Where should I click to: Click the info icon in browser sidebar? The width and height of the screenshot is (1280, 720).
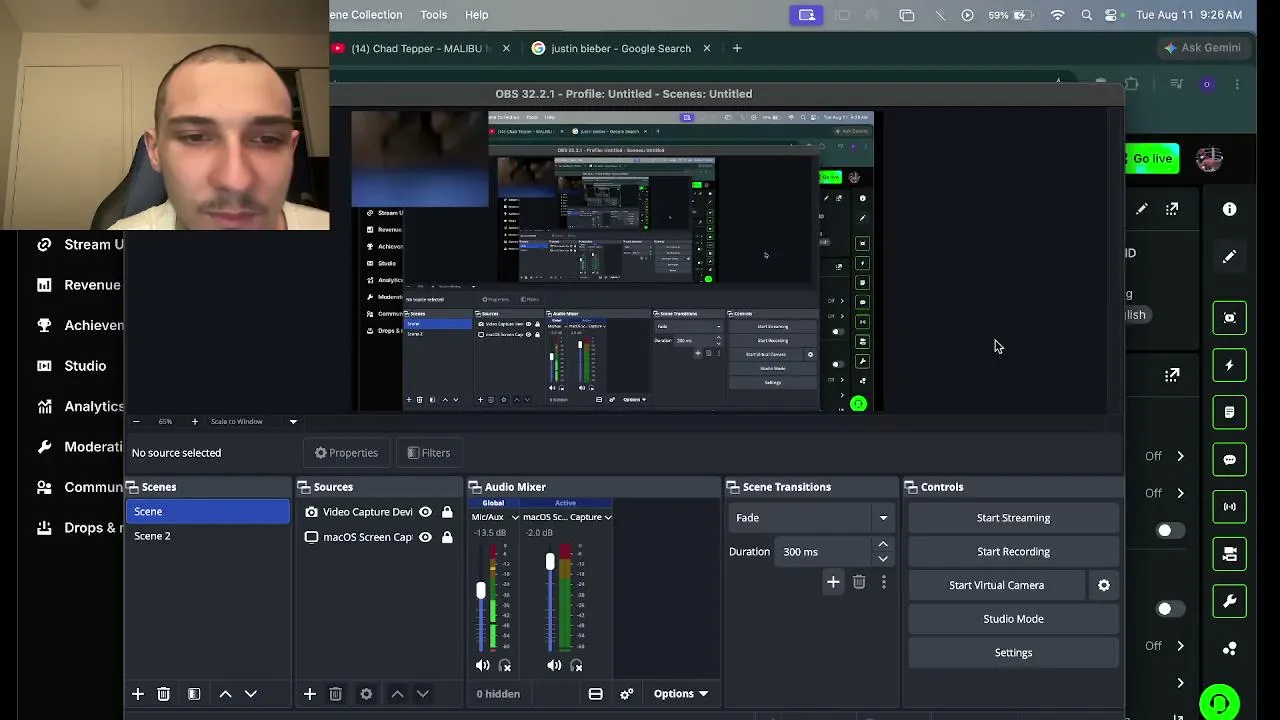[1230, 209]
